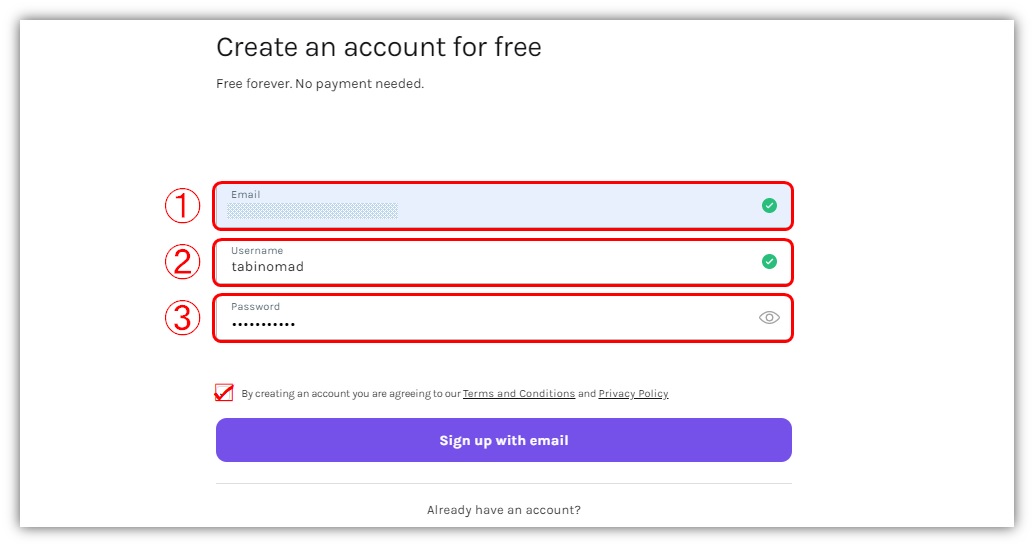1034x547 pixels.
Task: Click the tabinomad text in Username field
Action: [x=267, y=267]
